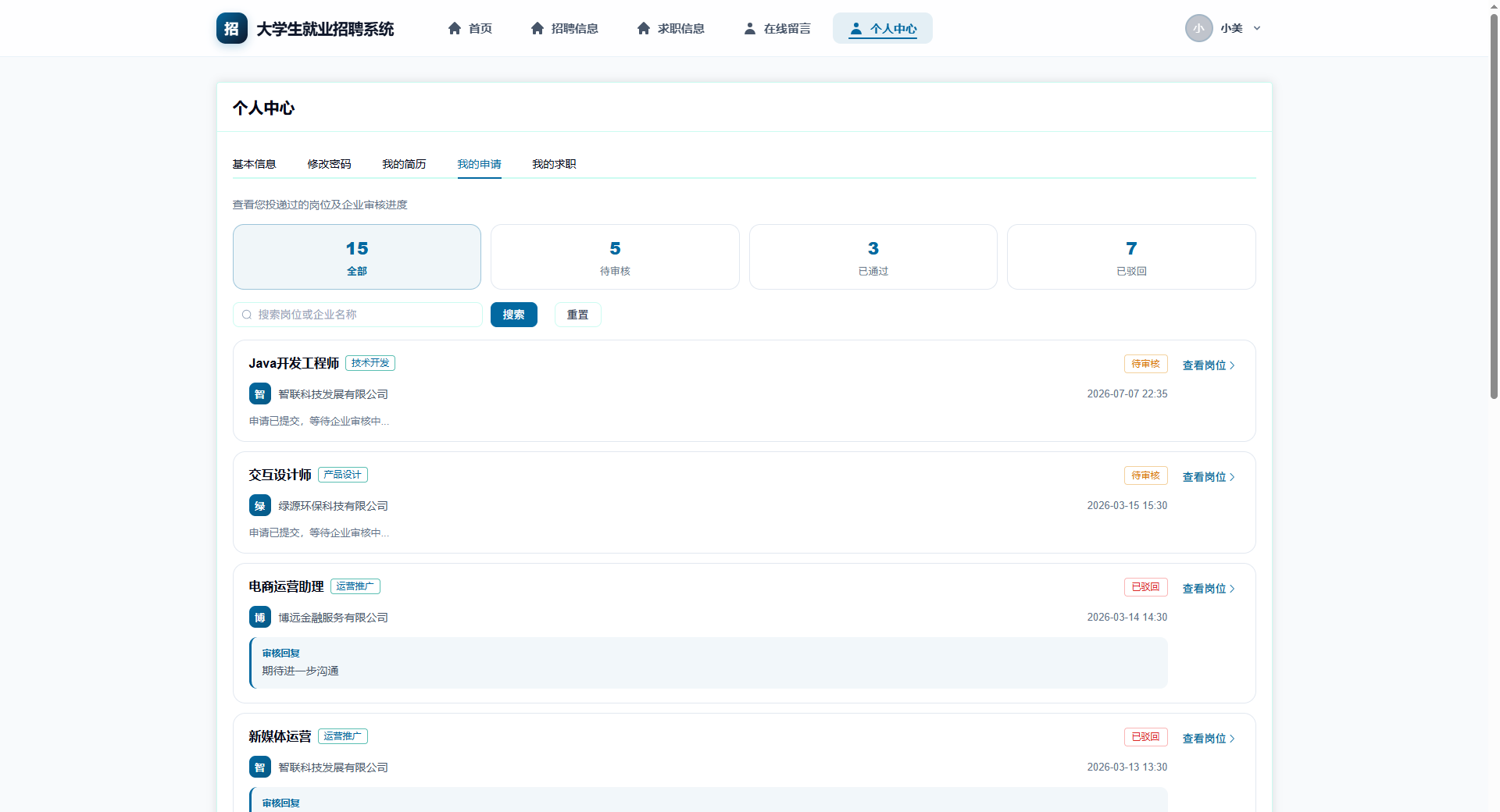Open 查看岗位 for 电商运营助理
Image resolution: width=1500 pixels, height=812 pixels.
tap(1209, 588)
